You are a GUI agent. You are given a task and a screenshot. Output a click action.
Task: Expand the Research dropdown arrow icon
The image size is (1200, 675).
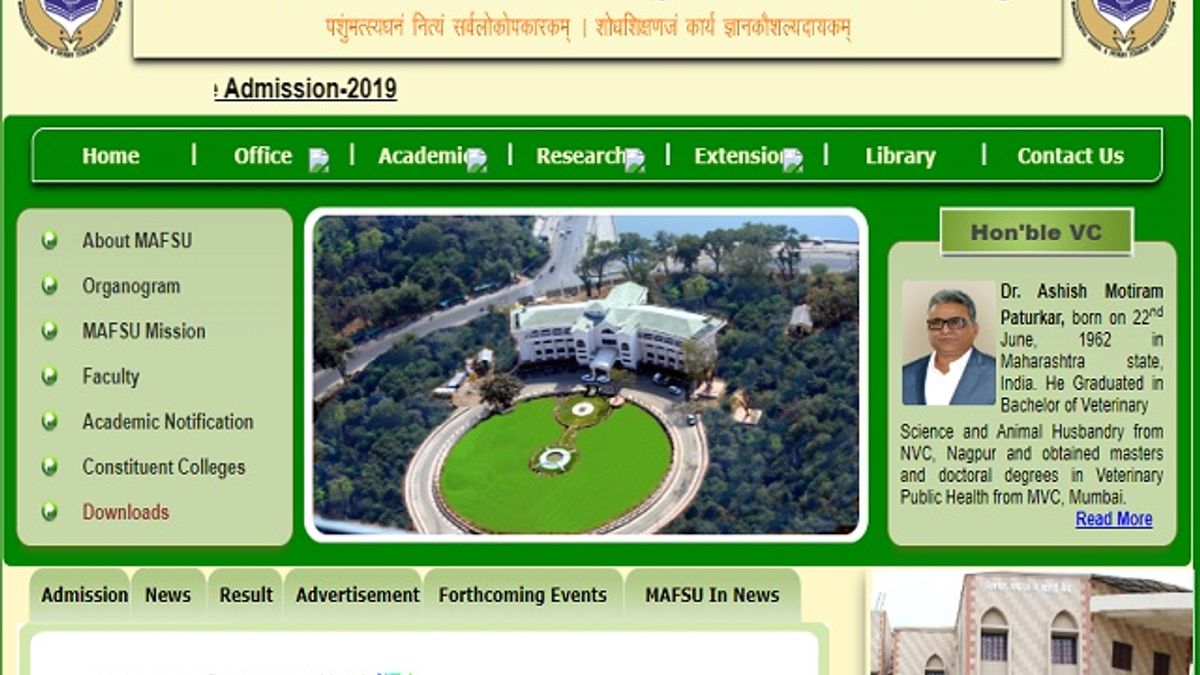pos(634,160)
